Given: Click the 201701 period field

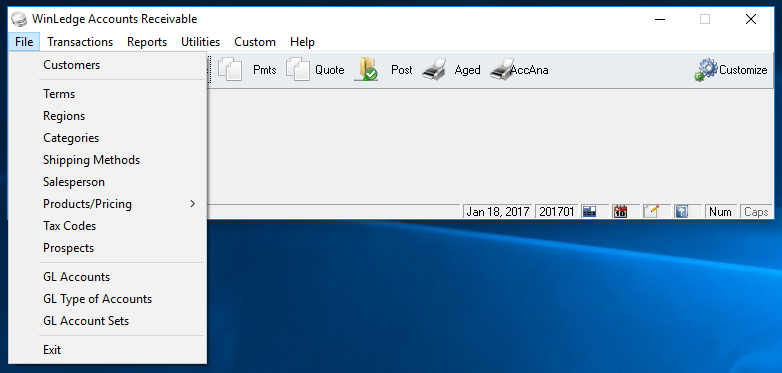Looking at the screenshot, I should tap(557, 211).
